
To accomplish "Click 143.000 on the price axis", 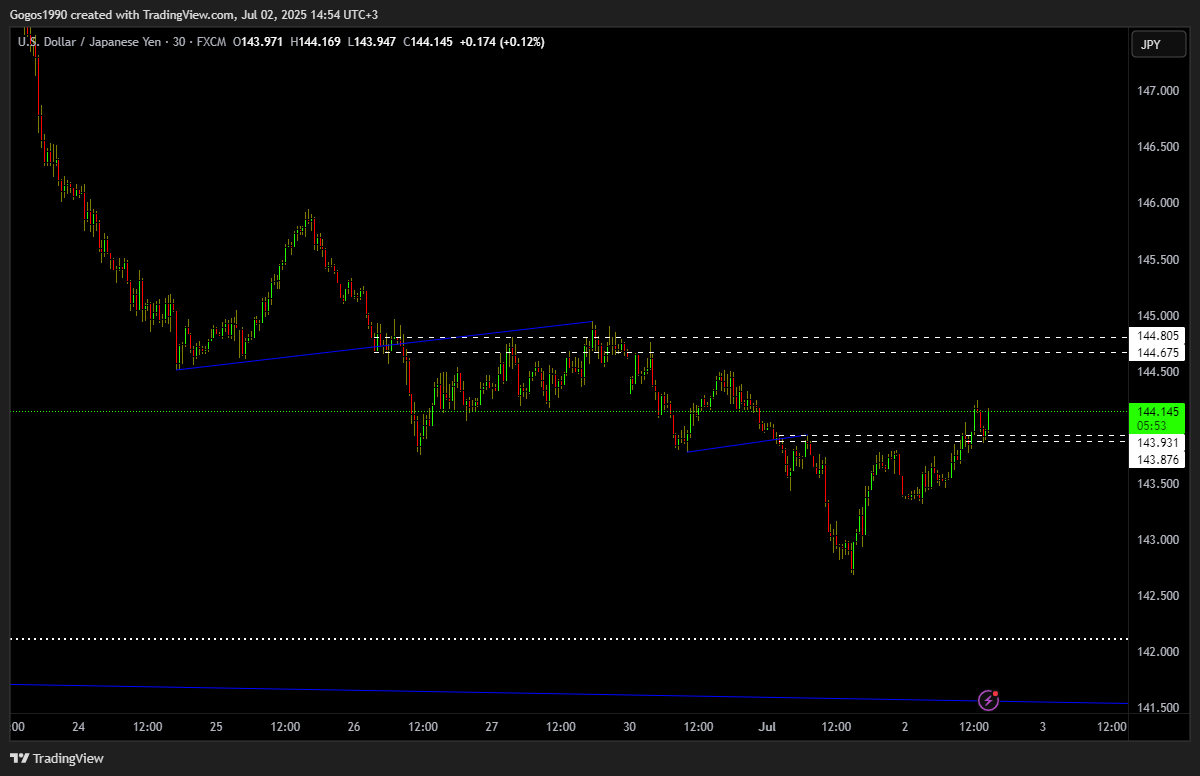I will (1158, 540).
